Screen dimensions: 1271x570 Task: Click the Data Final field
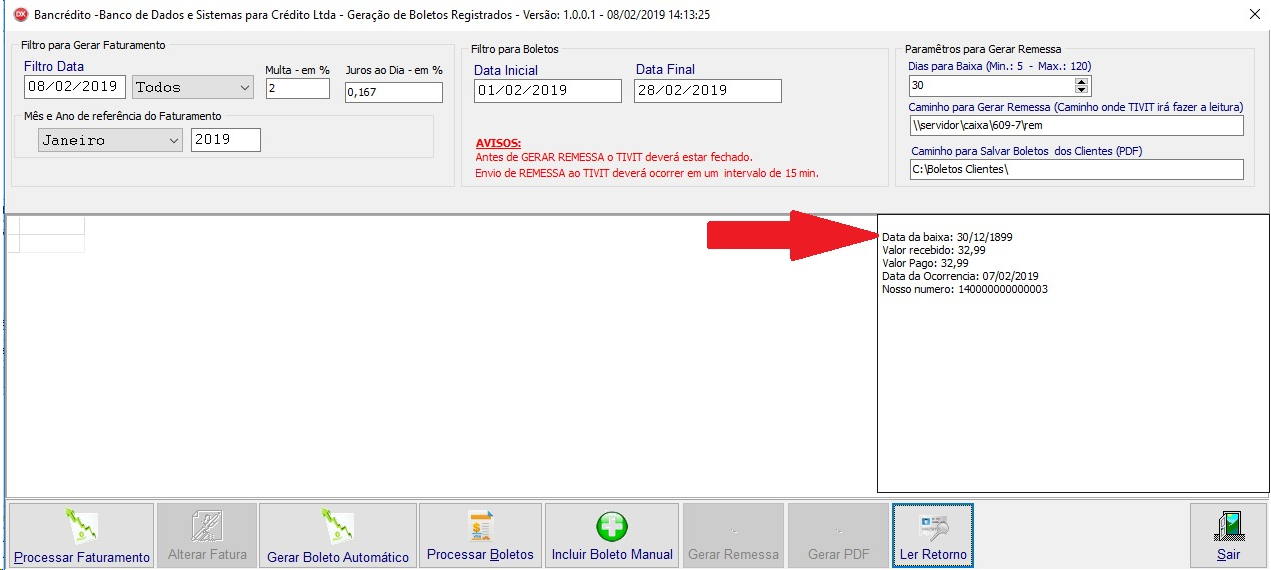pyautogui.click(x=708, y=90)
